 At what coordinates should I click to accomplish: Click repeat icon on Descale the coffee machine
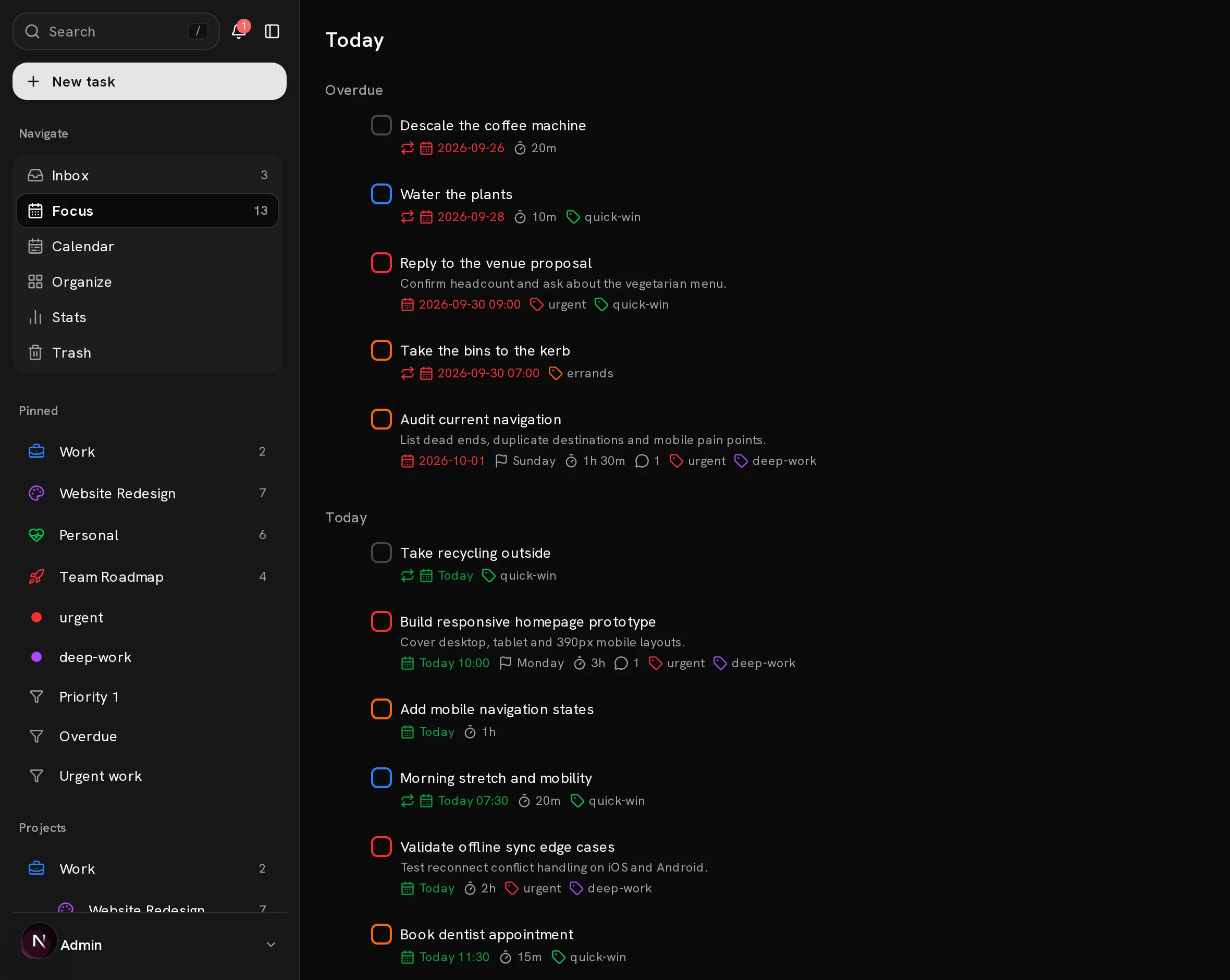tap(408, 149)
